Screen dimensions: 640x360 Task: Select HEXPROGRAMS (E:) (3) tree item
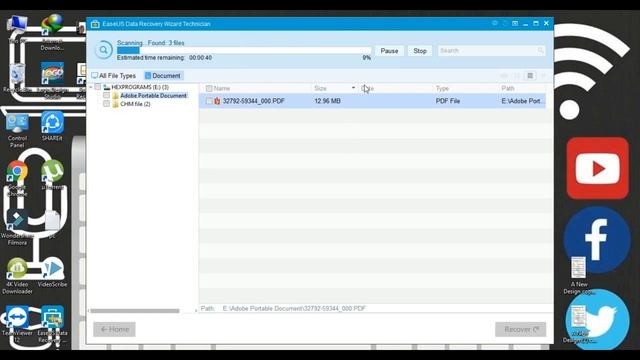click(x=140, y=87)
